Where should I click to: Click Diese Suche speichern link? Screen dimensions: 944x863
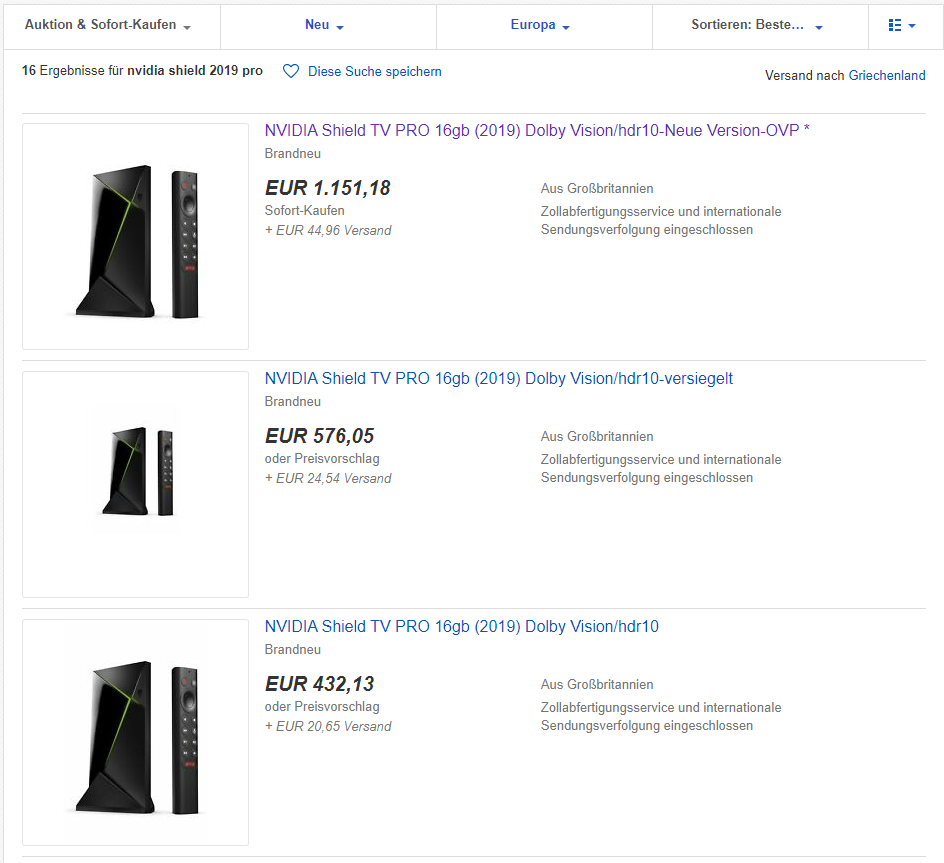tap(374, 72)
